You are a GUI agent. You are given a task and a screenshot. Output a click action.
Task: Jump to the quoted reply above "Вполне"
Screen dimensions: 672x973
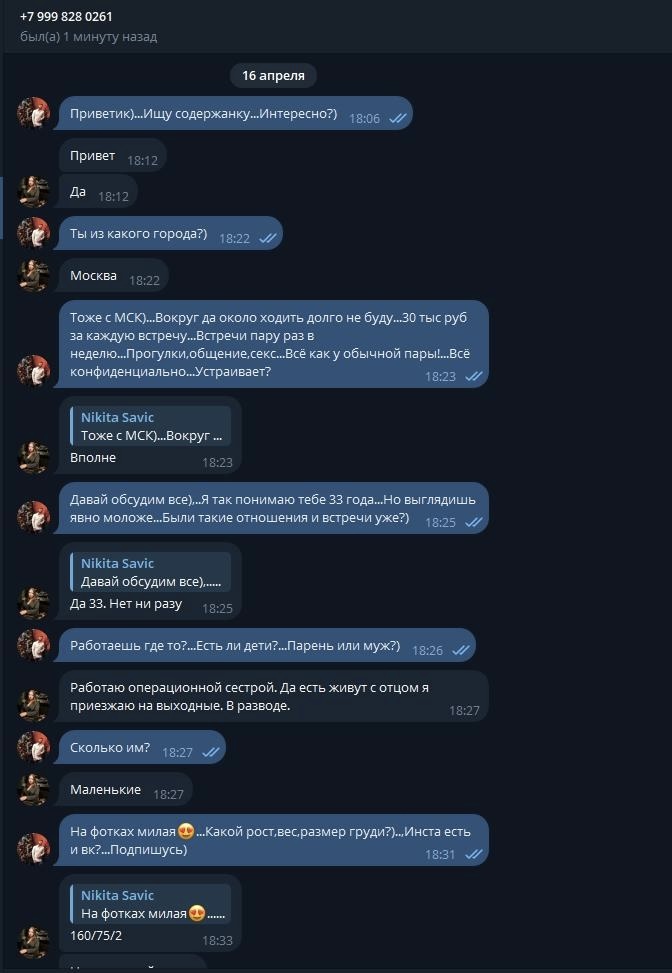[151, 427]
